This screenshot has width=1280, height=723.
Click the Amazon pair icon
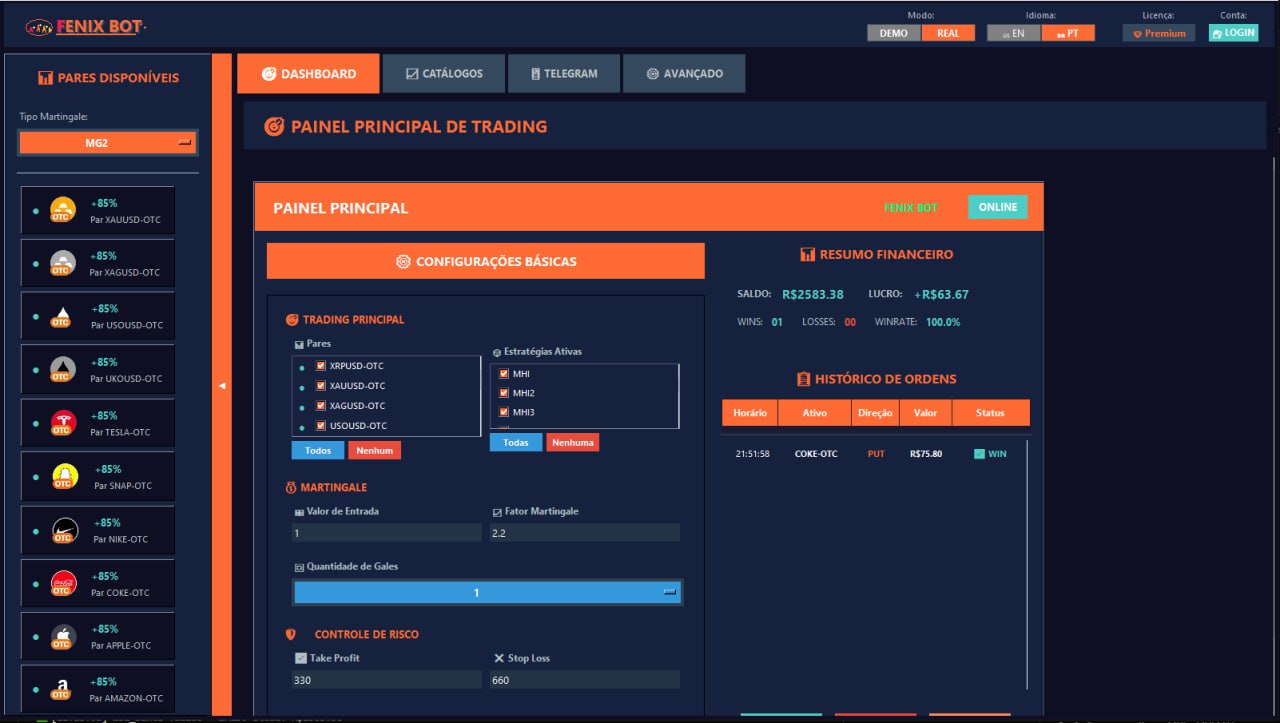(x=62, y=684)
